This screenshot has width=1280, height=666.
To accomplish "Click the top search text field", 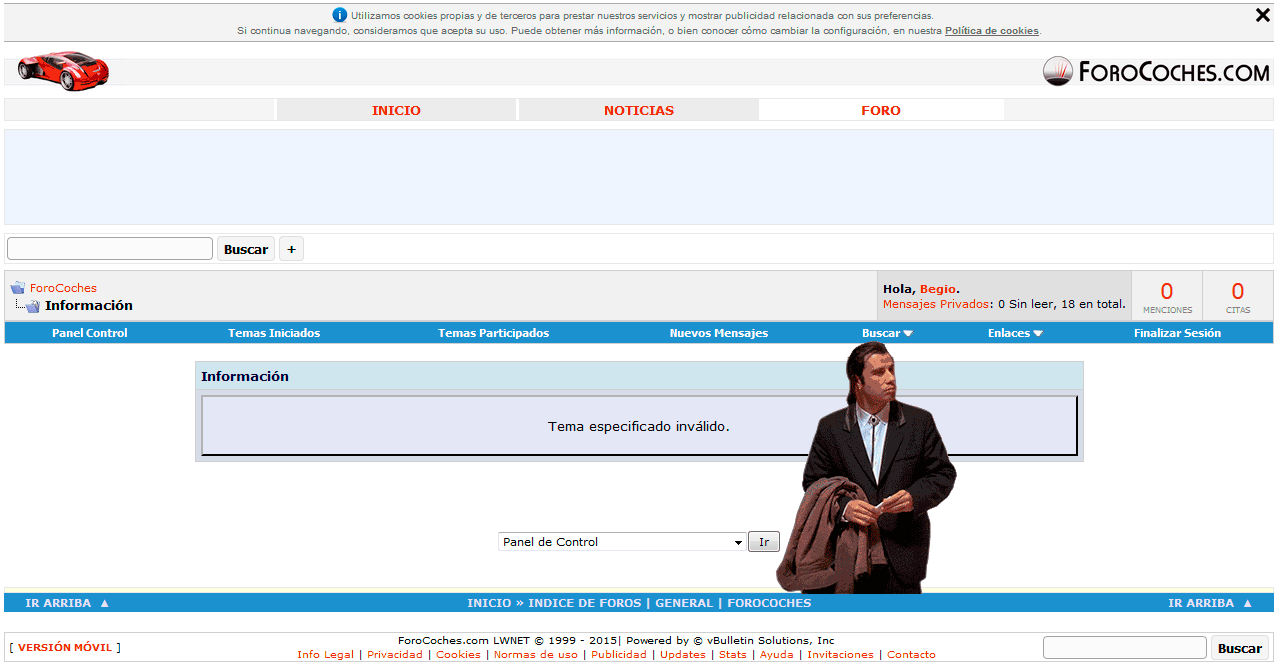I will click(x=110, y=249).
